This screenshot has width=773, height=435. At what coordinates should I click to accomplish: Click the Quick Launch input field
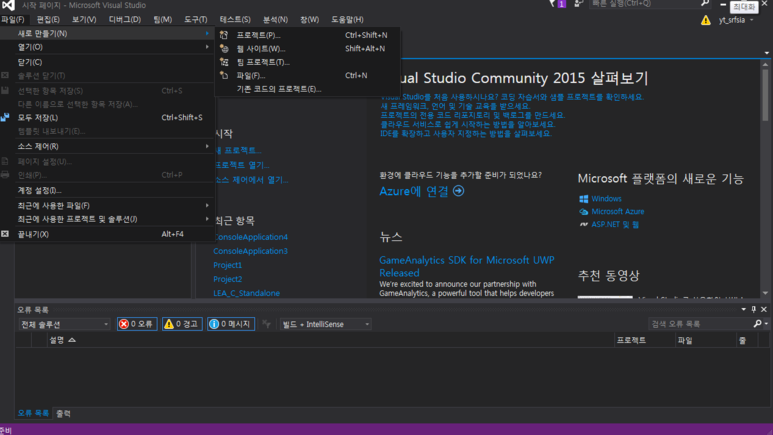[x=645, y=3]
